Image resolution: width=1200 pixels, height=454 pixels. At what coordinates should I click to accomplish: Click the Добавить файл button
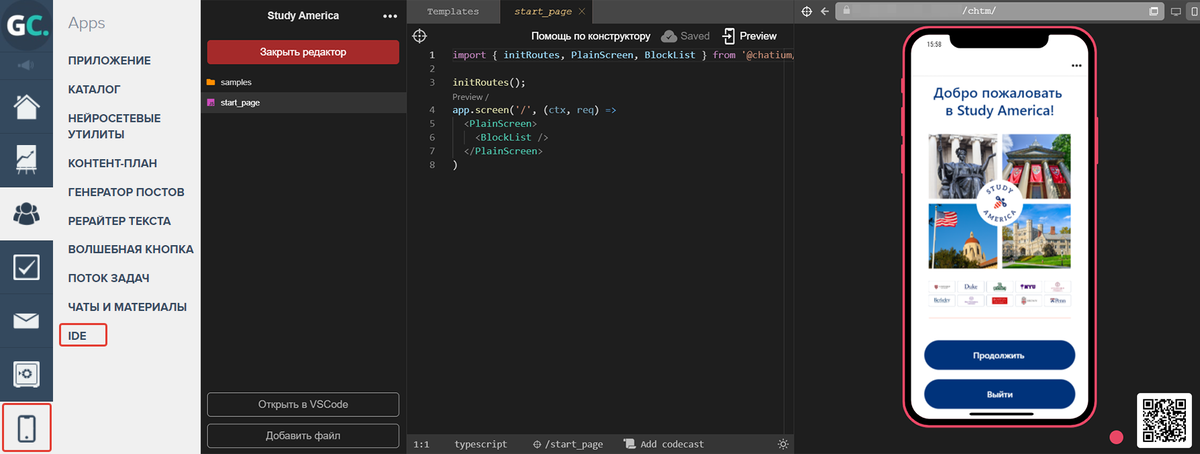(303, 436)
